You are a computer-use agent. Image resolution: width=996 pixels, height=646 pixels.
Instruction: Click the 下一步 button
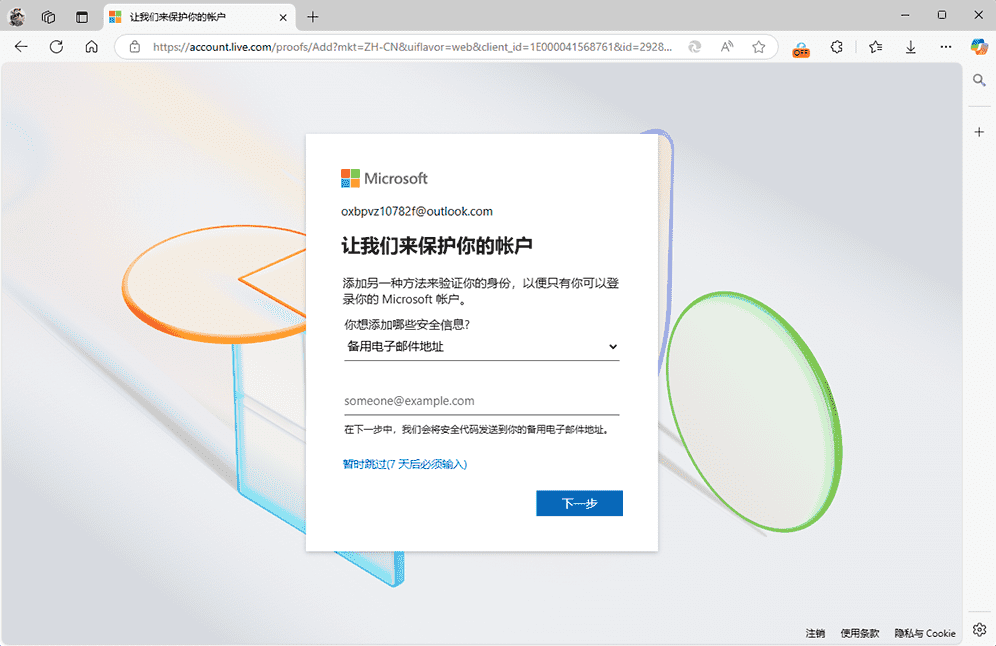[x=579, y=503]
